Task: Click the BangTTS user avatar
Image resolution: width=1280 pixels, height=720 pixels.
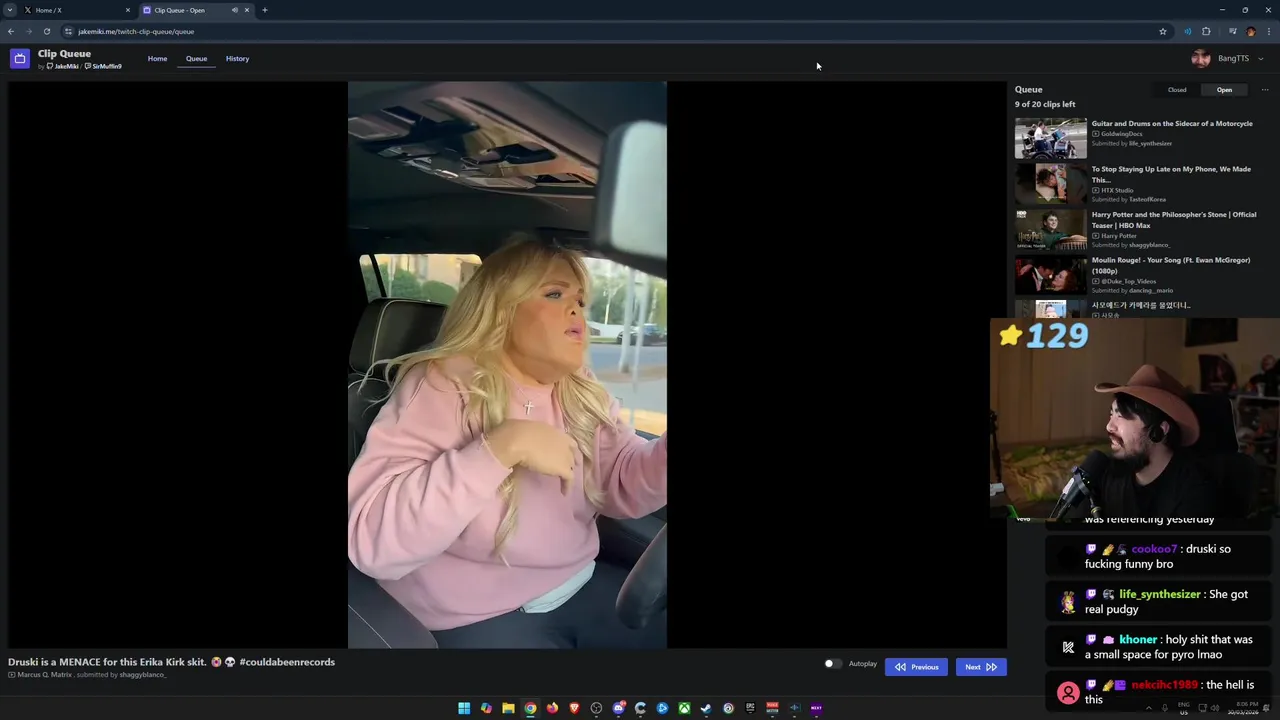Action: click(1201, 59)
